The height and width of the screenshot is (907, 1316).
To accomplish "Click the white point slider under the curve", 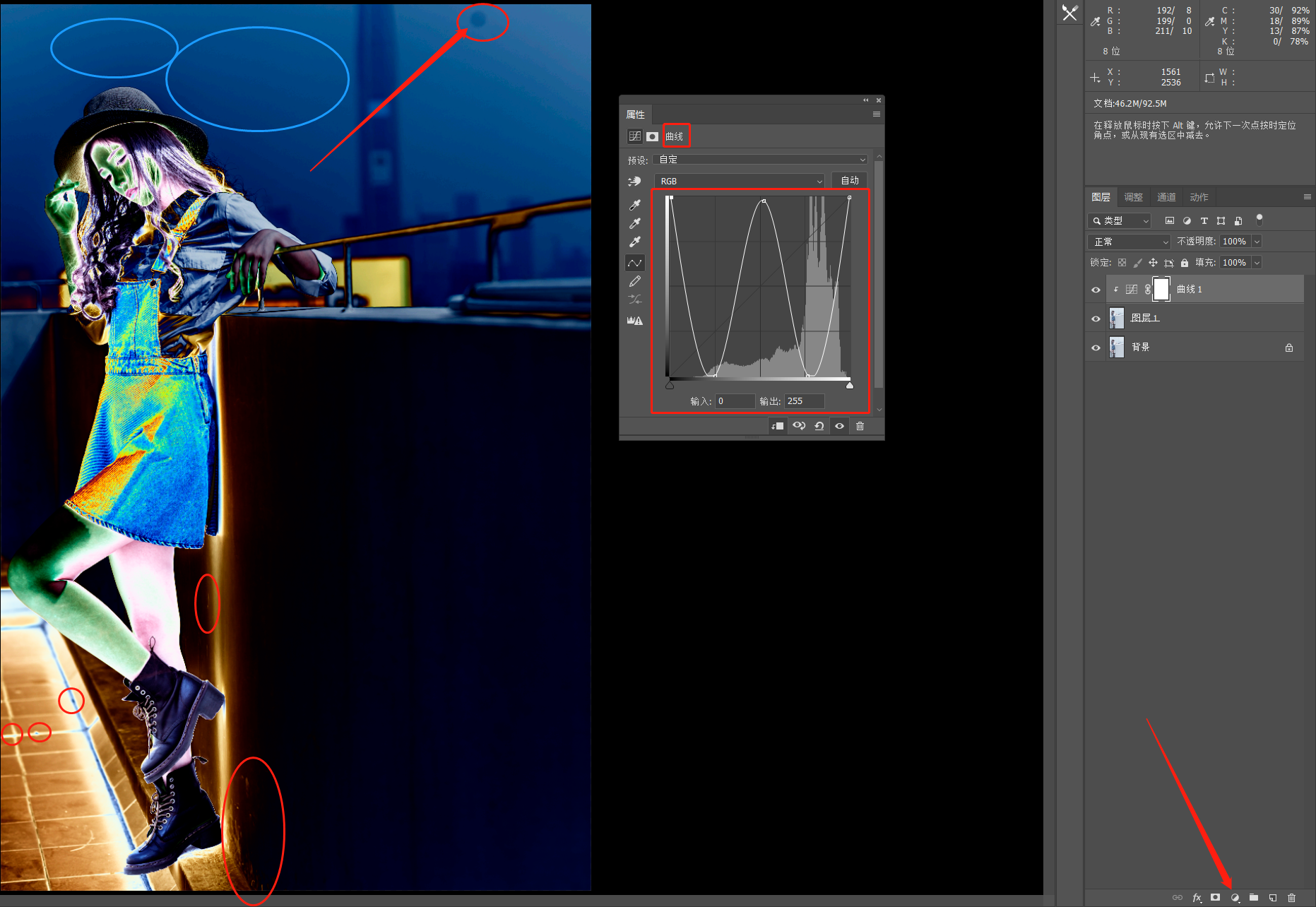I will pyautogui.click(x=850, y=385).
